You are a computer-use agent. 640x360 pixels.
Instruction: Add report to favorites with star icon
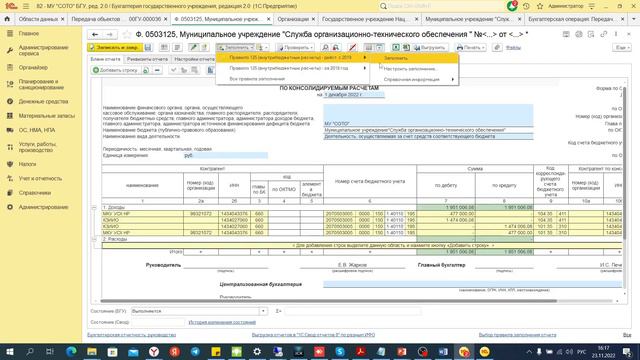click(x=127, y=35)
